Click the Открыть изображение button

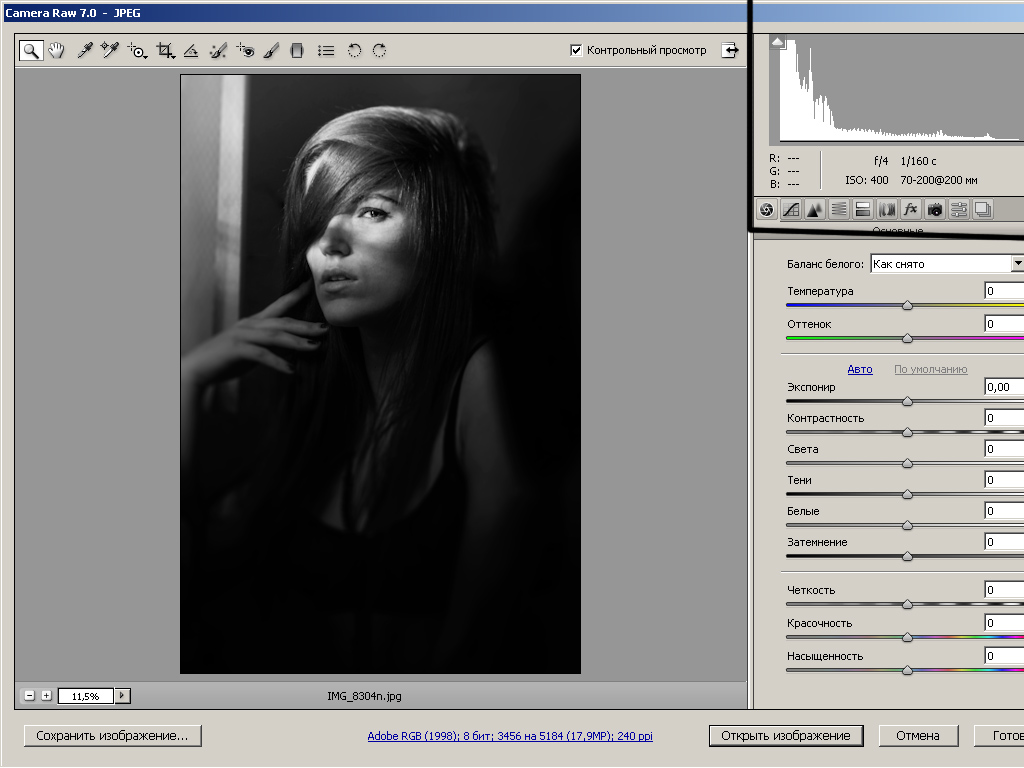[x=785, y=736]
